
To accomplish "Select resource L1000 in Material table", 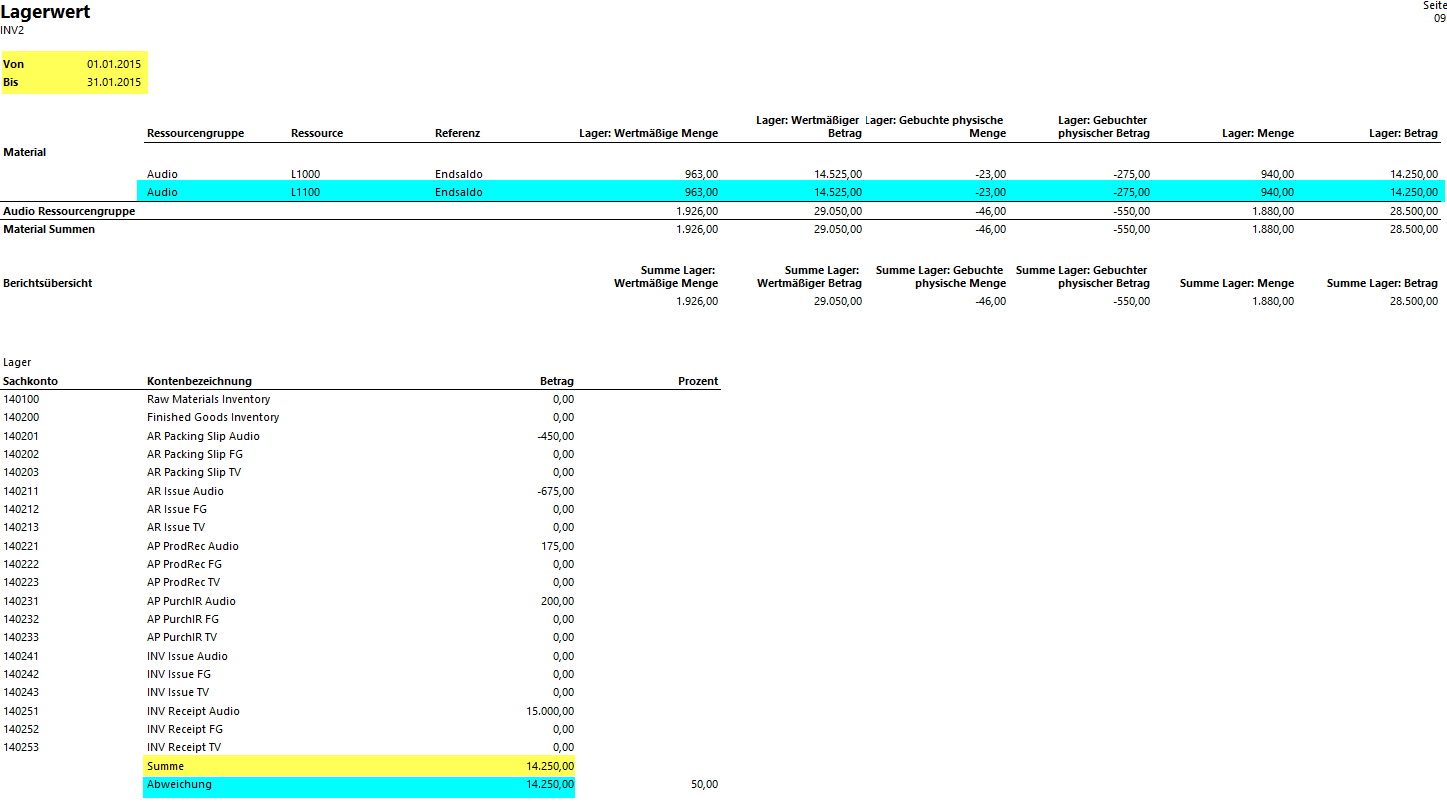I will pyautogui.click(x=305, y=174).
